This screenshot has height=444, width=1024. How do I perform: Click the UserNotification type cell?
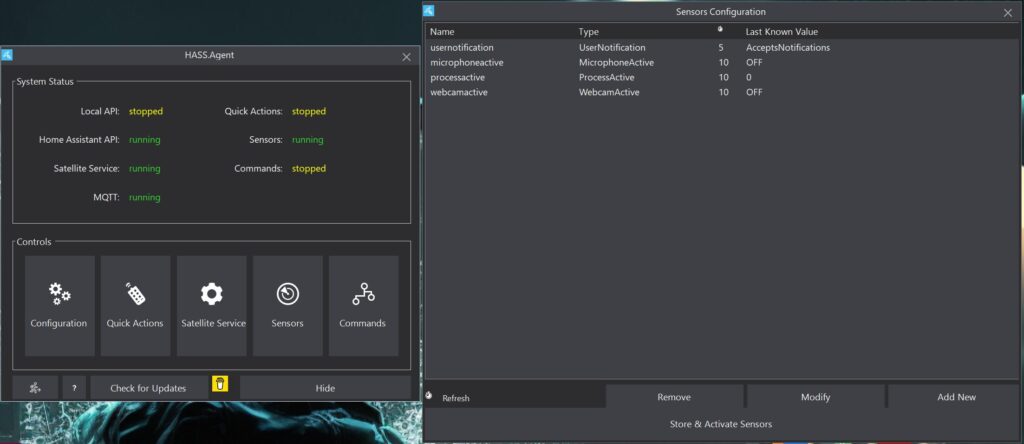pos(612,48)
